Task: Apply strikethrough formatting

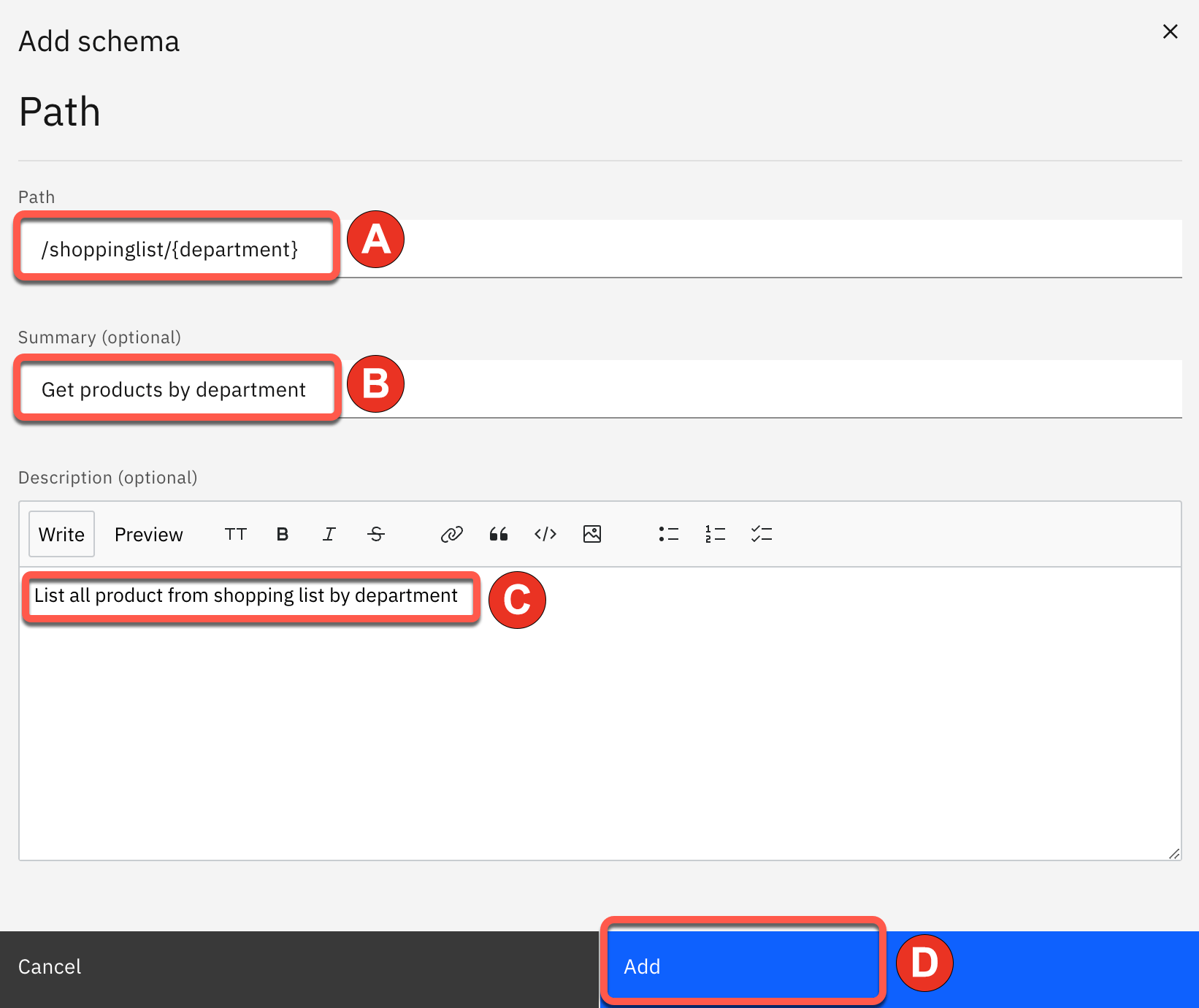Action: pos(376,535)
